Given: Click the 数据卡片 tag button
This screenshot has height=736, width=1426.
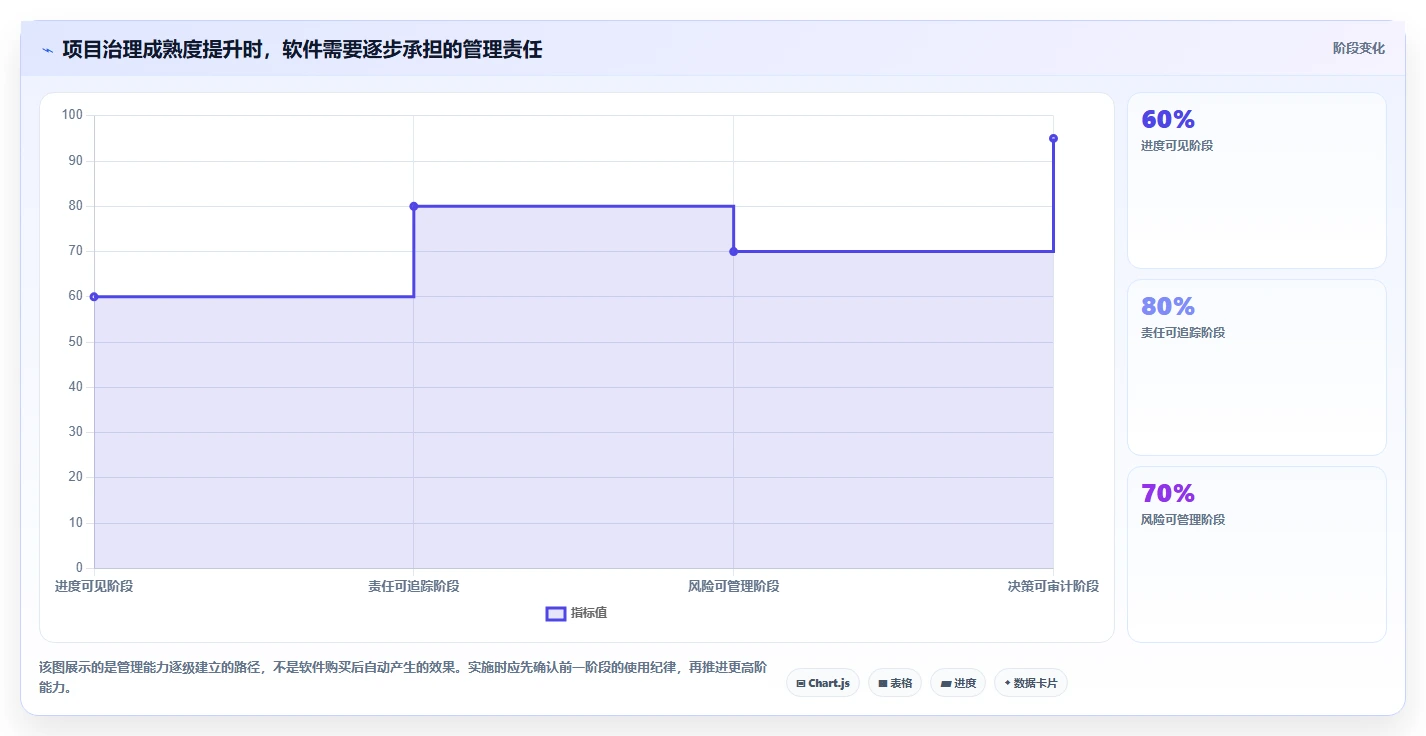Looking at the screenshot, I should [x=1031, y=683].
